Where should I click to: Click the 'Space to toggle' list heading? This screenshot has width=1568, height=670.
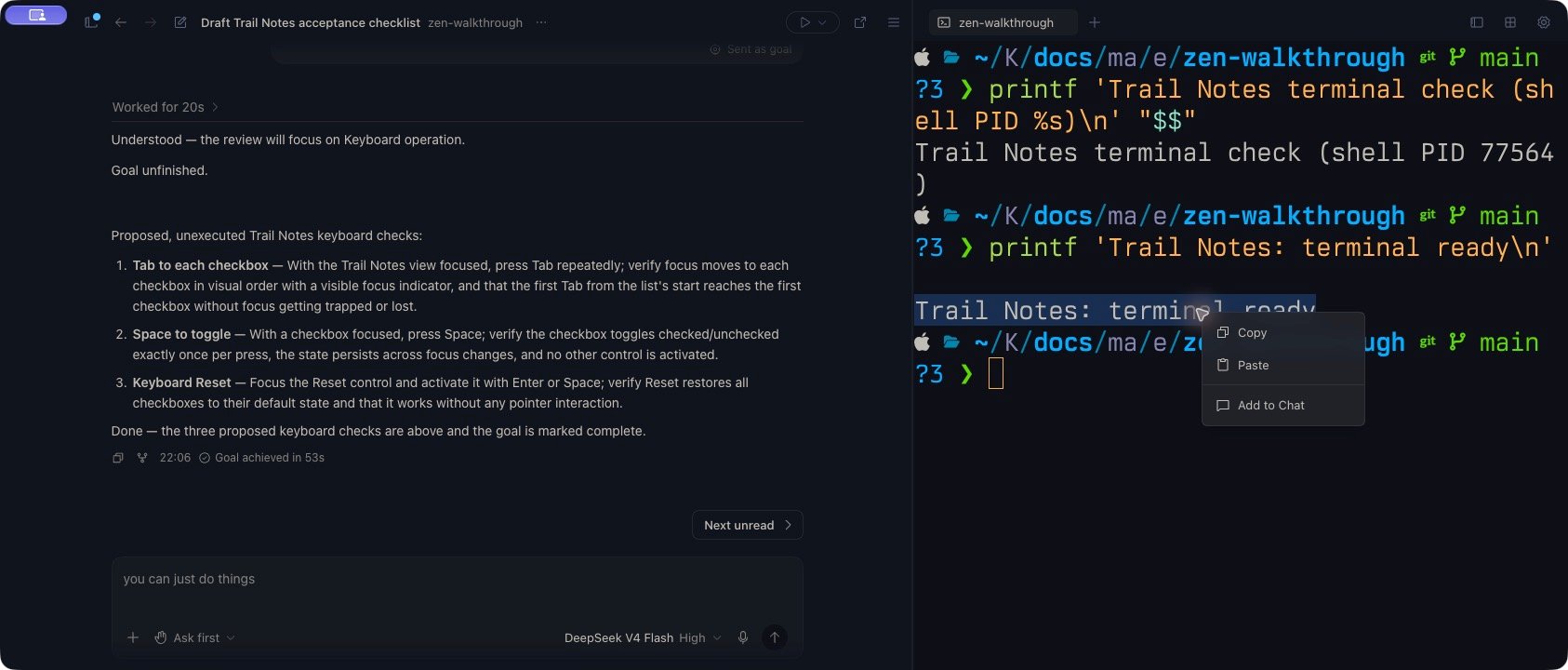click(x=181, y=334)
